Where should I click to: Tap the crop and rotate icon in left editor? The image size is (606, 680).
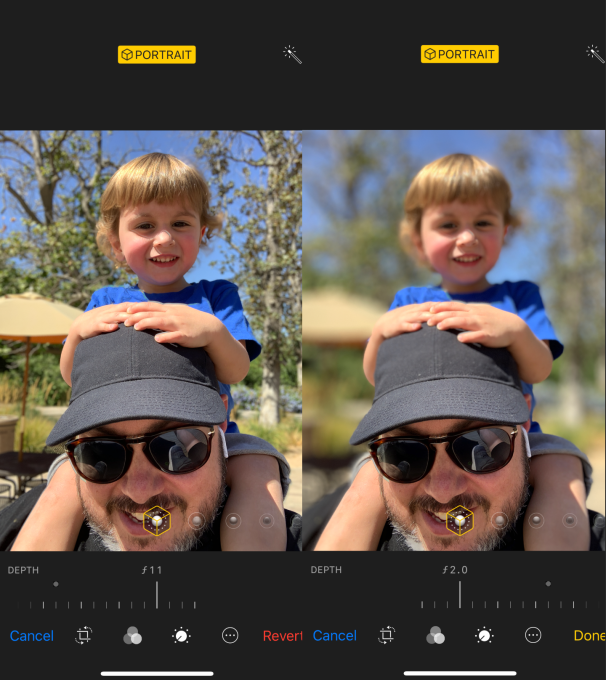pos(83,635)
